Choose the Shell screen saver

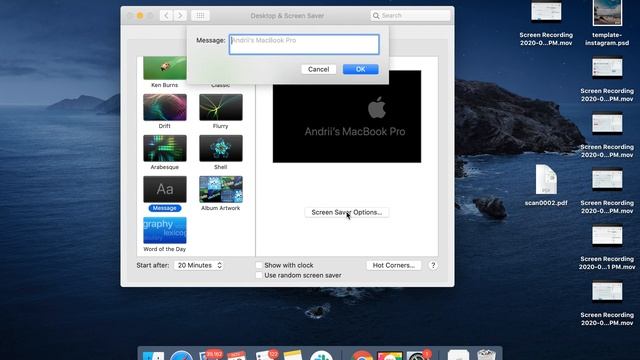tap(220, 148)
